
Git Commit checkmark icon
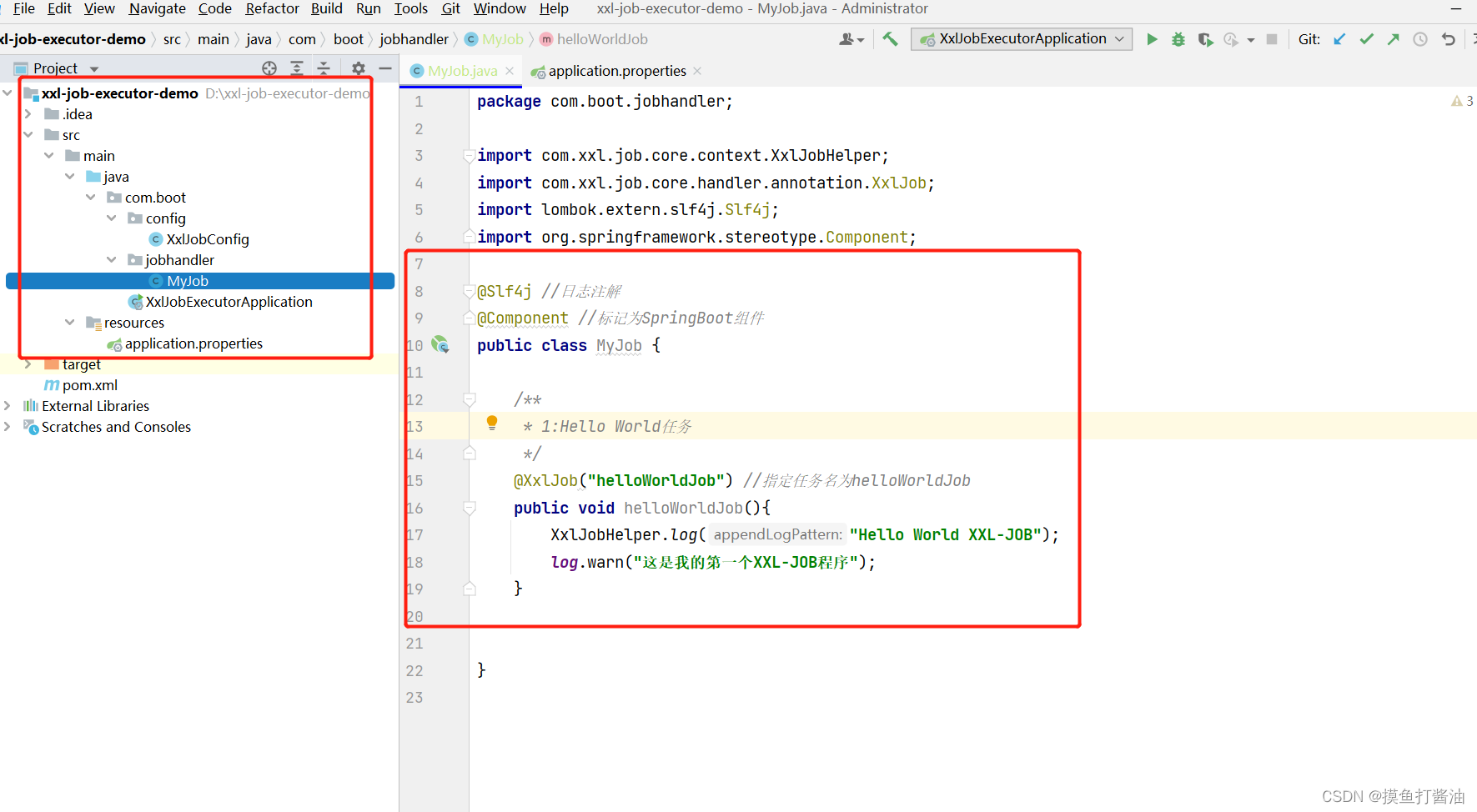coord(1366,39)
